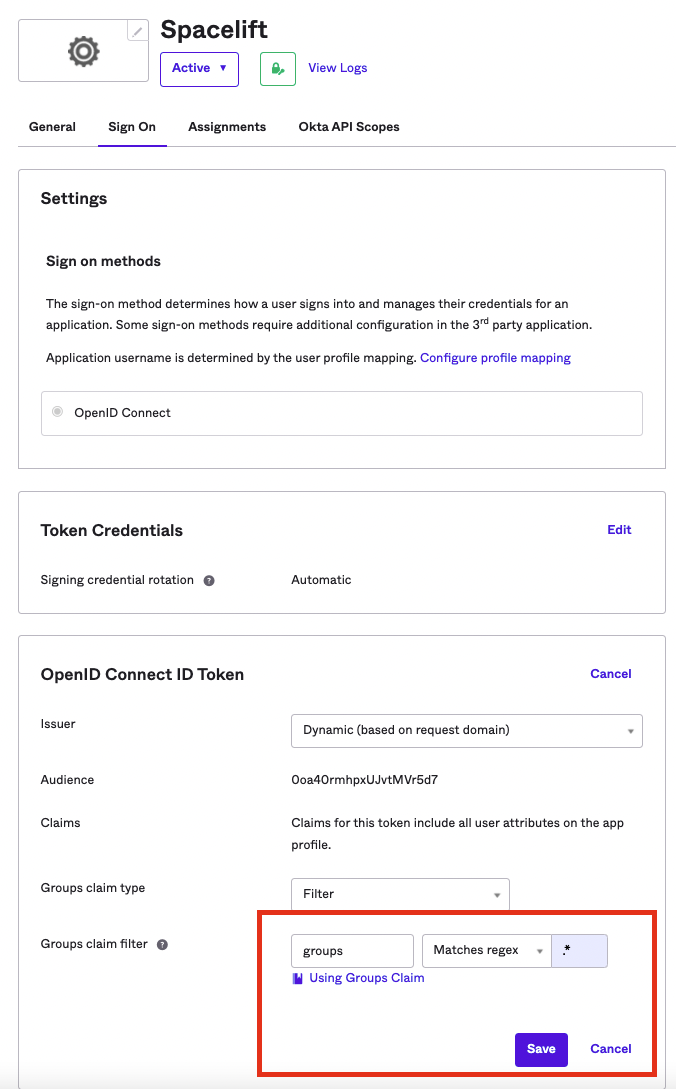Click the groups claim name input field
The height and width of the screenshot is (1089, 676).
(x=352, y=950)
